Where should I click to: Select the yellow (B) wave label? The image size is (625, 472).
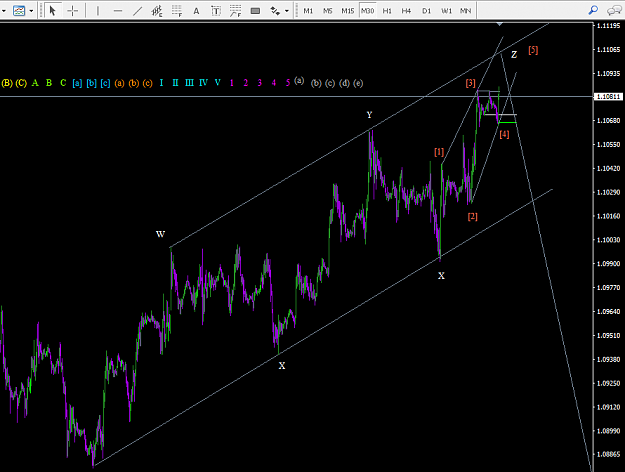pos(7,83)
